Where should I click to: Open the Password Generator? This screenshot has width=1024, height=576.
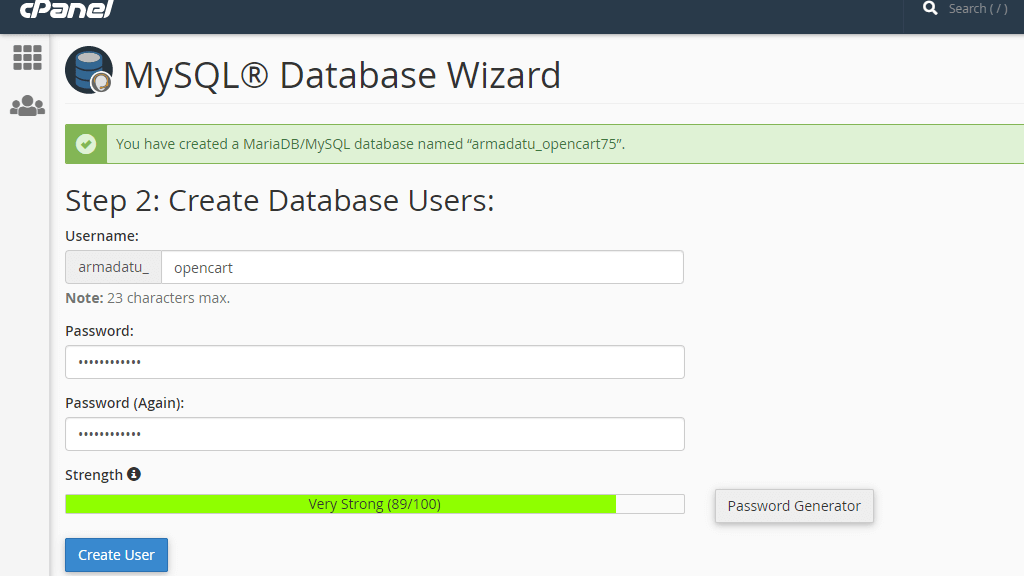coord(793,506)
